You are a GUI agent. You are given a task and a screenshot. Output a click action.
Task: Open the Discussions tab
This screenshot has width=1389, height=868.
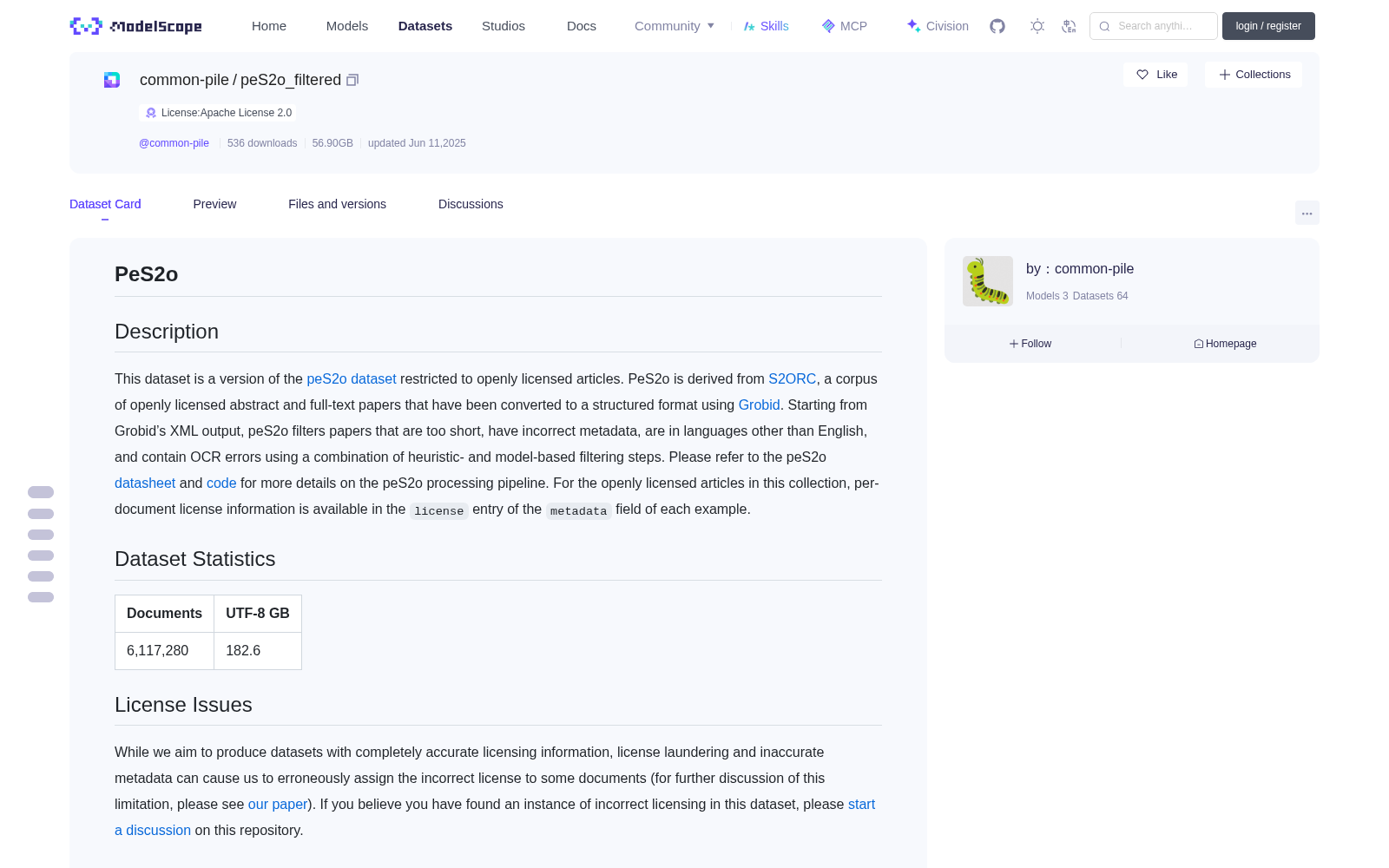click(471, 204)
